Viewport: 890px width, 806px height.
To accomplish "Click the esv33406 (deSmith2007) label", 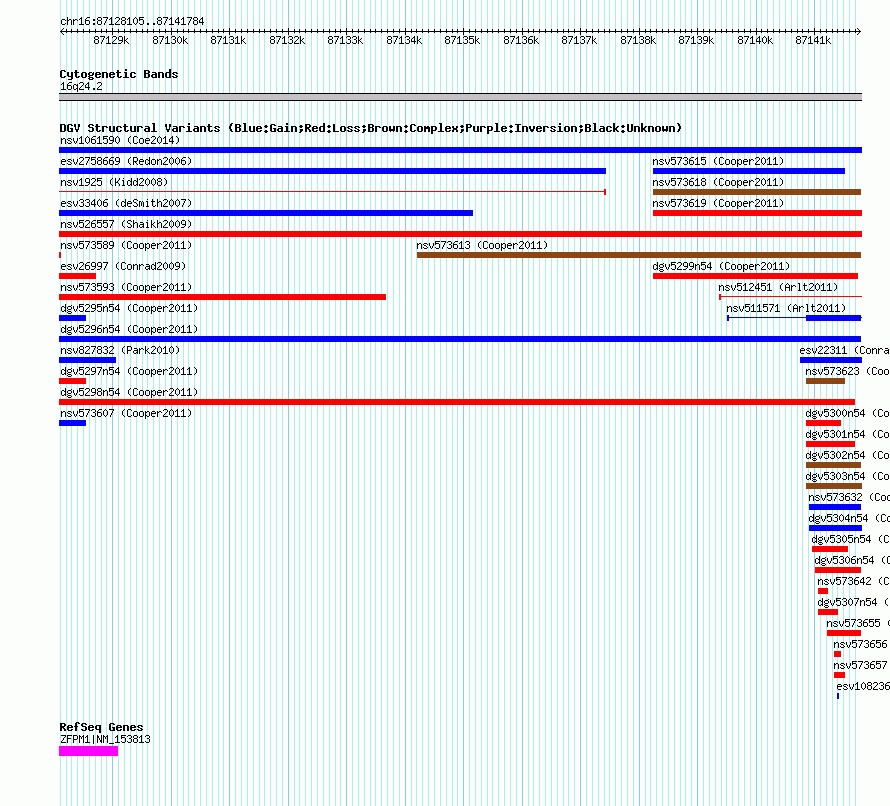I will click(126, 203).
